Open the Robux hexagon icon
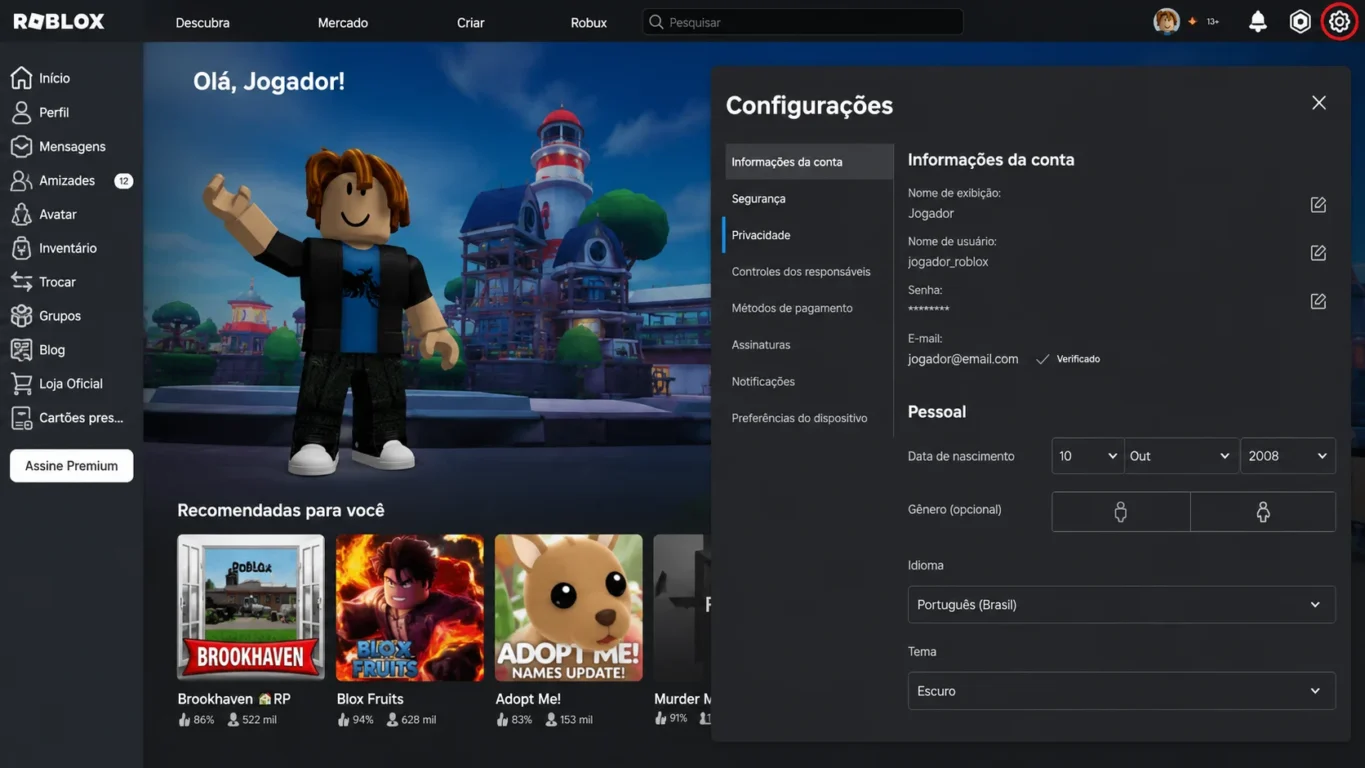 tap(1299, 21)
